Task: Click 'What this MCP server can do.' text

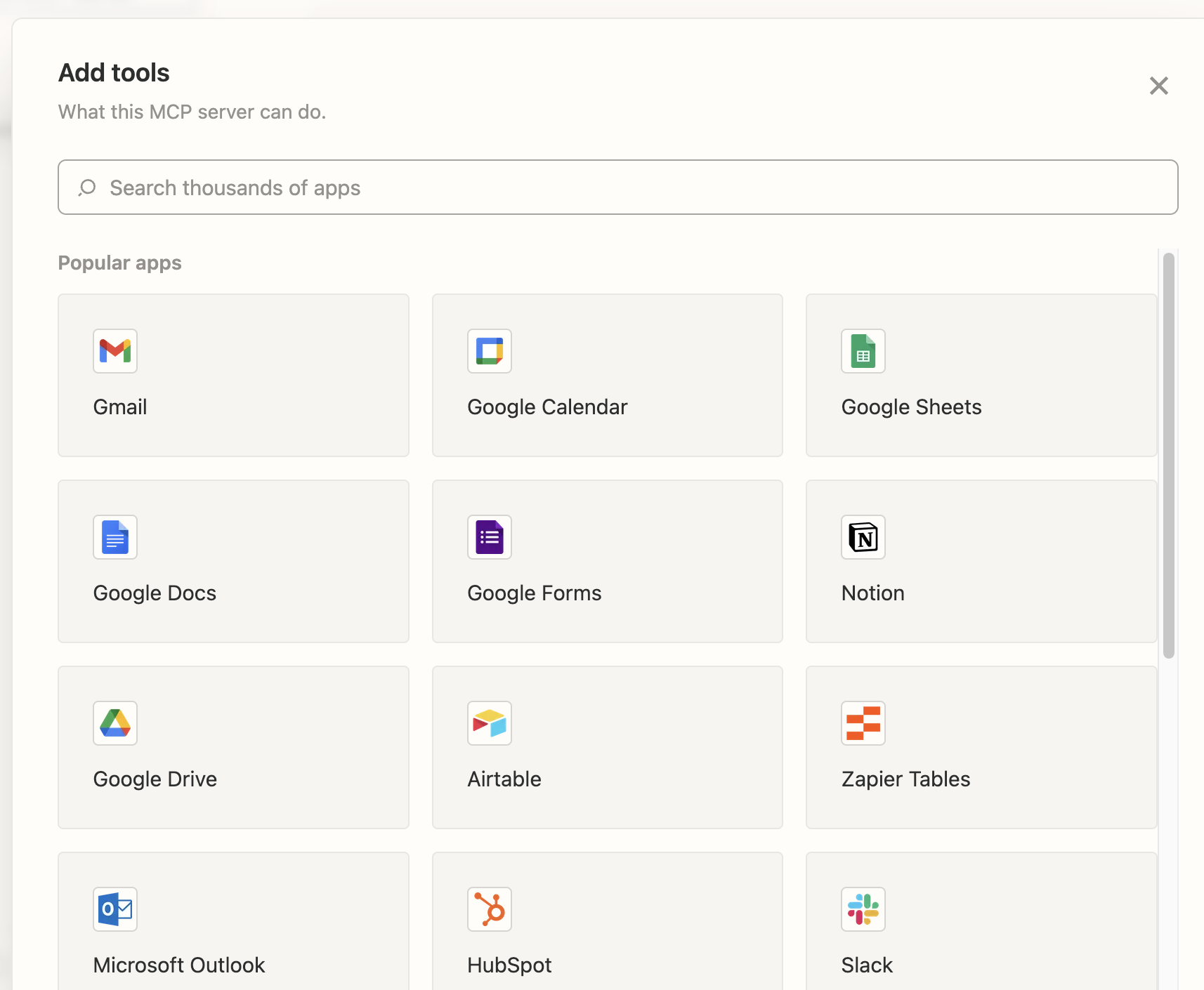Action: (192, 112)
